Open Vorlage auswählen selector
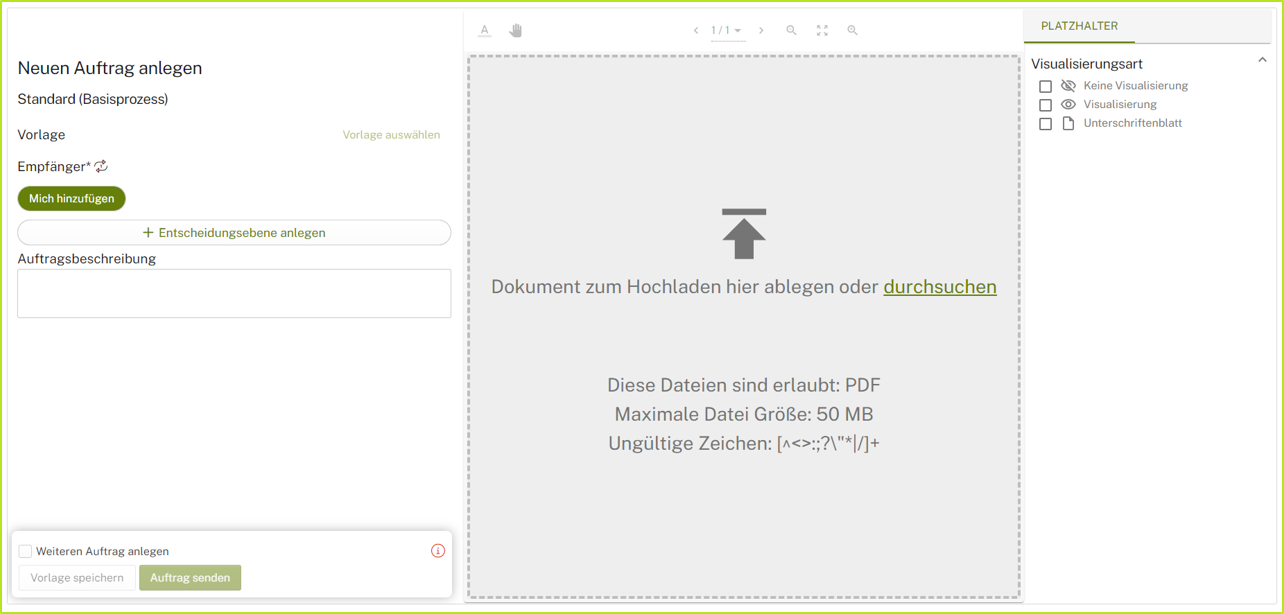The width and height of the screenshot is (1284, 614). [391, 135]
